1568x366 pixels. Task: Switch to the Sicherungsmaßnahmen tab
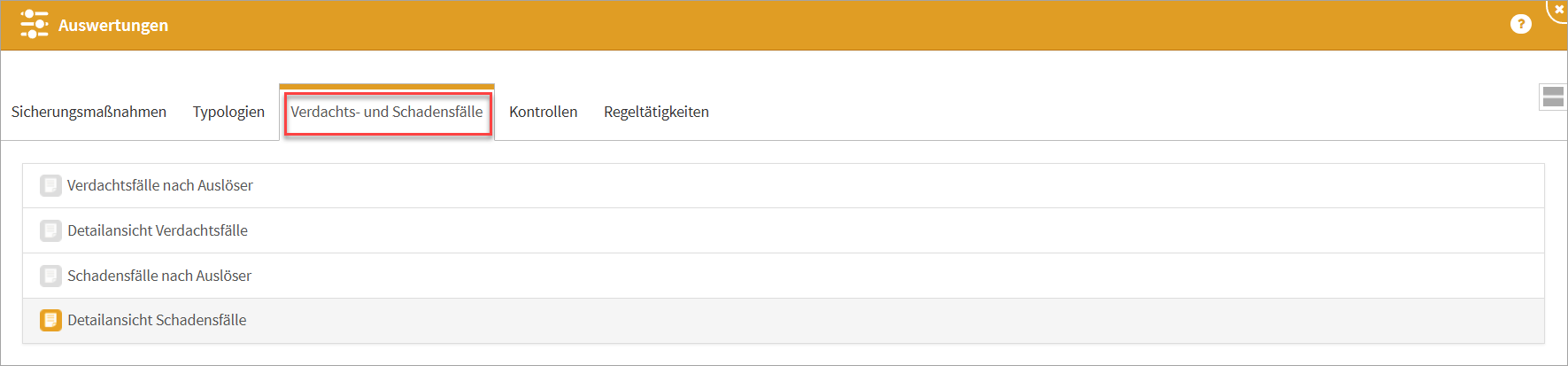pyautogui.click(x=89, y=112)
